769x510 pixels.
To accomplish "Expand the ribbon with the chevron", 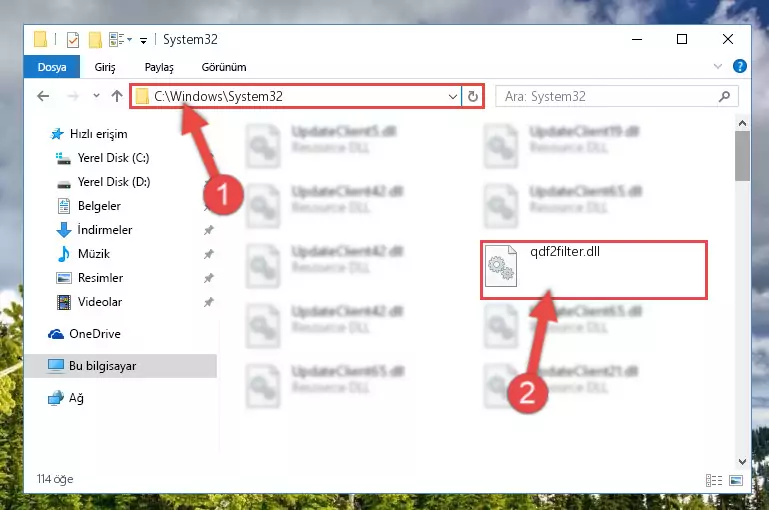I will [718, 66].
